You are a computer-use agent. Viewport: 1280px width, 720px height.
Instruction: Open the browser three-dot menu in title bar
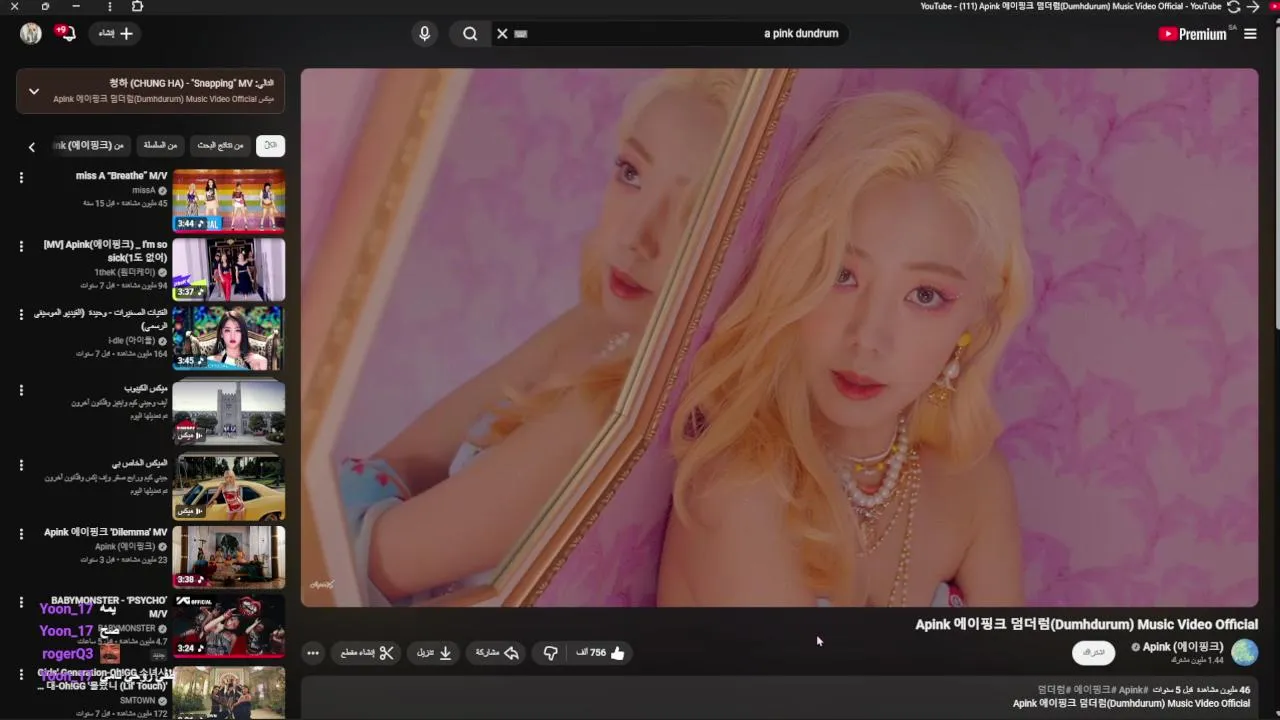click(x=109, y=7)
